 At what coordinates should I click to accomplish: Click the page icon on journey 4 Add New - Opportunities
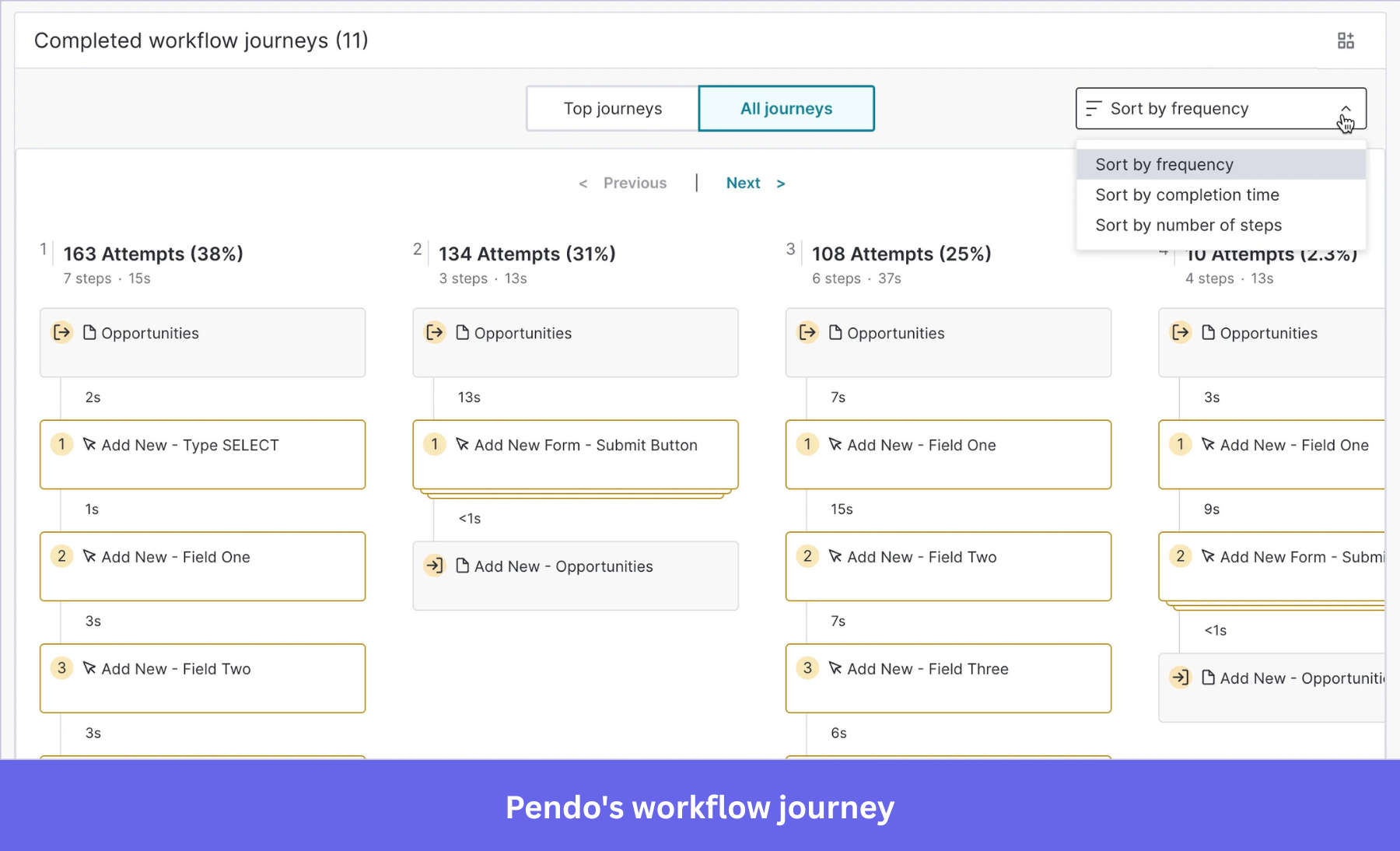pyautogui.click(x=1208, y=678)
